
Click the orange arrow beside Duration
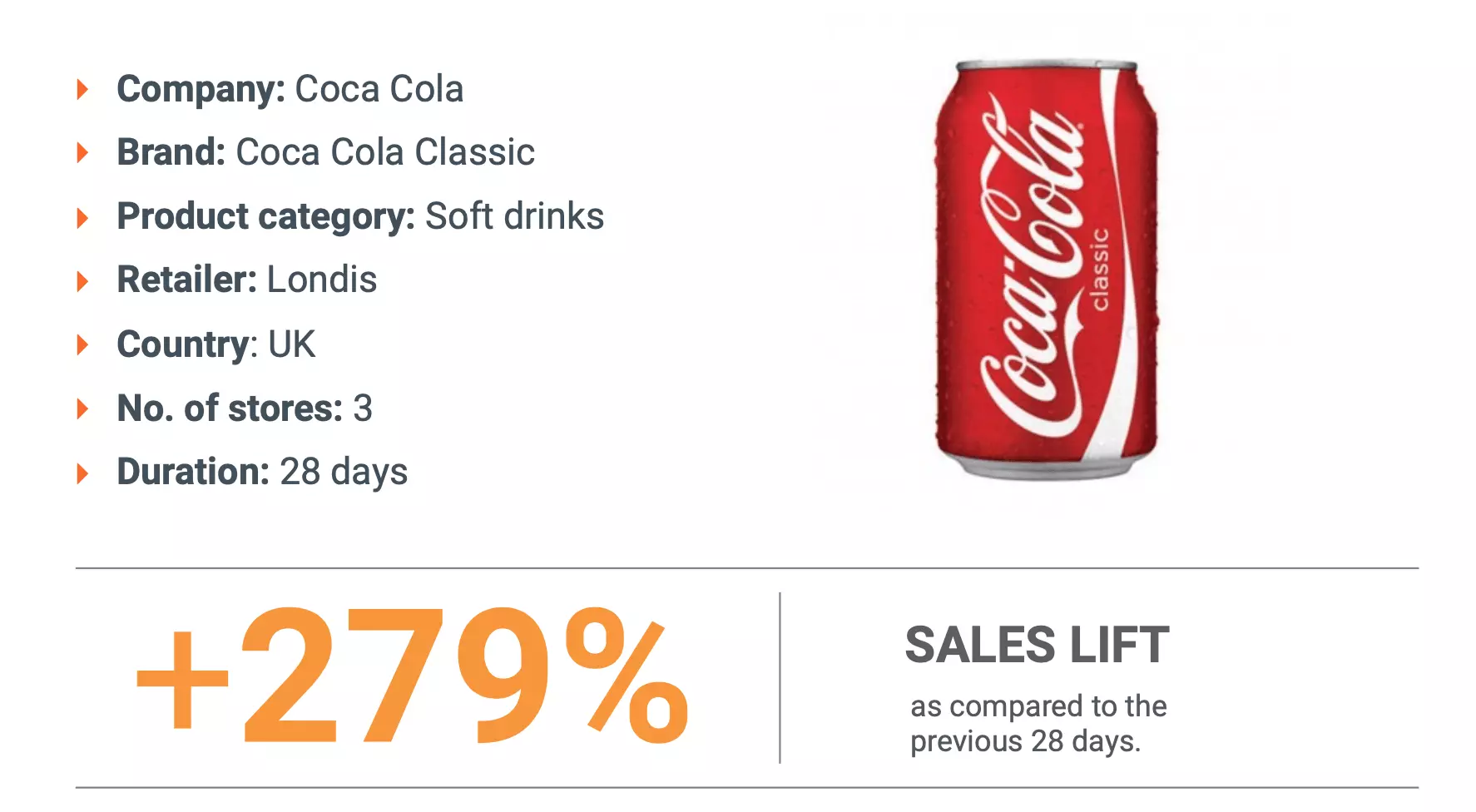coord(82,473)
